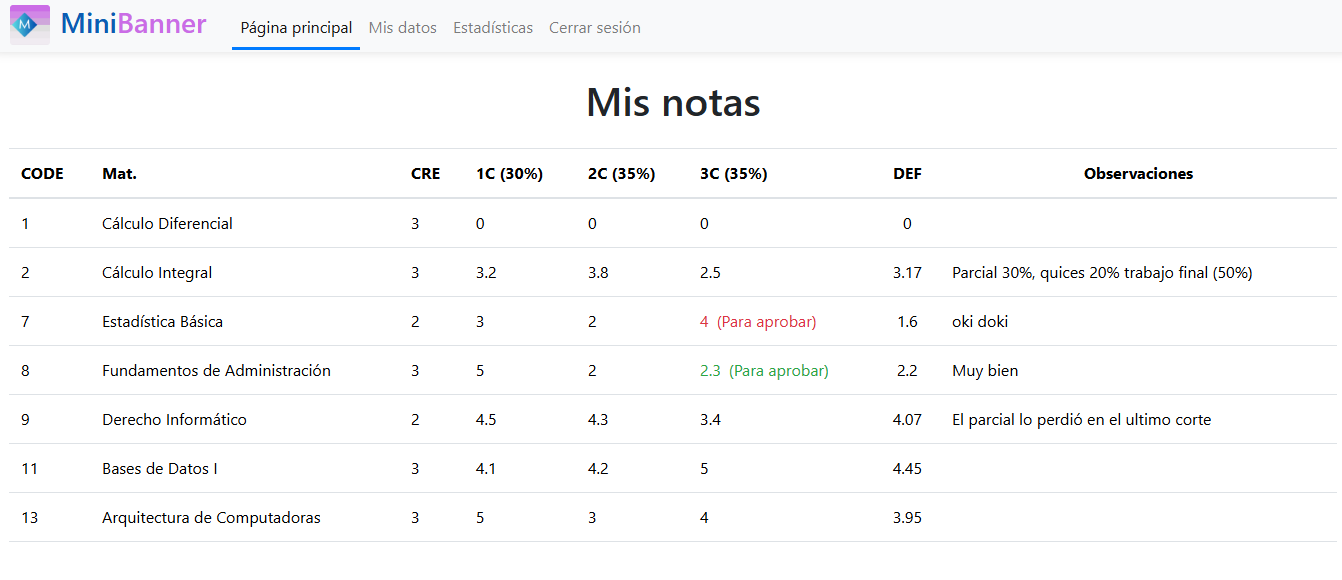Select the Derecho Informático row

(673, 419)
